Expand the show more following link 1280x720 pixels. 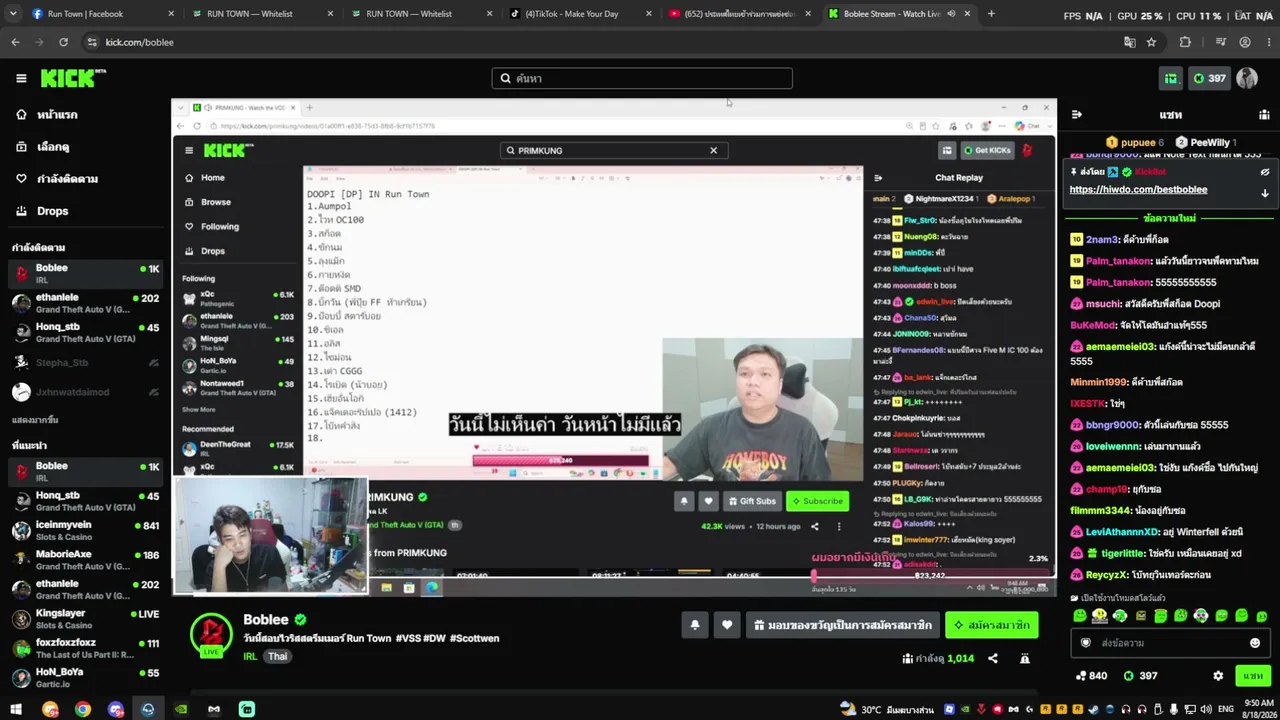35,420
